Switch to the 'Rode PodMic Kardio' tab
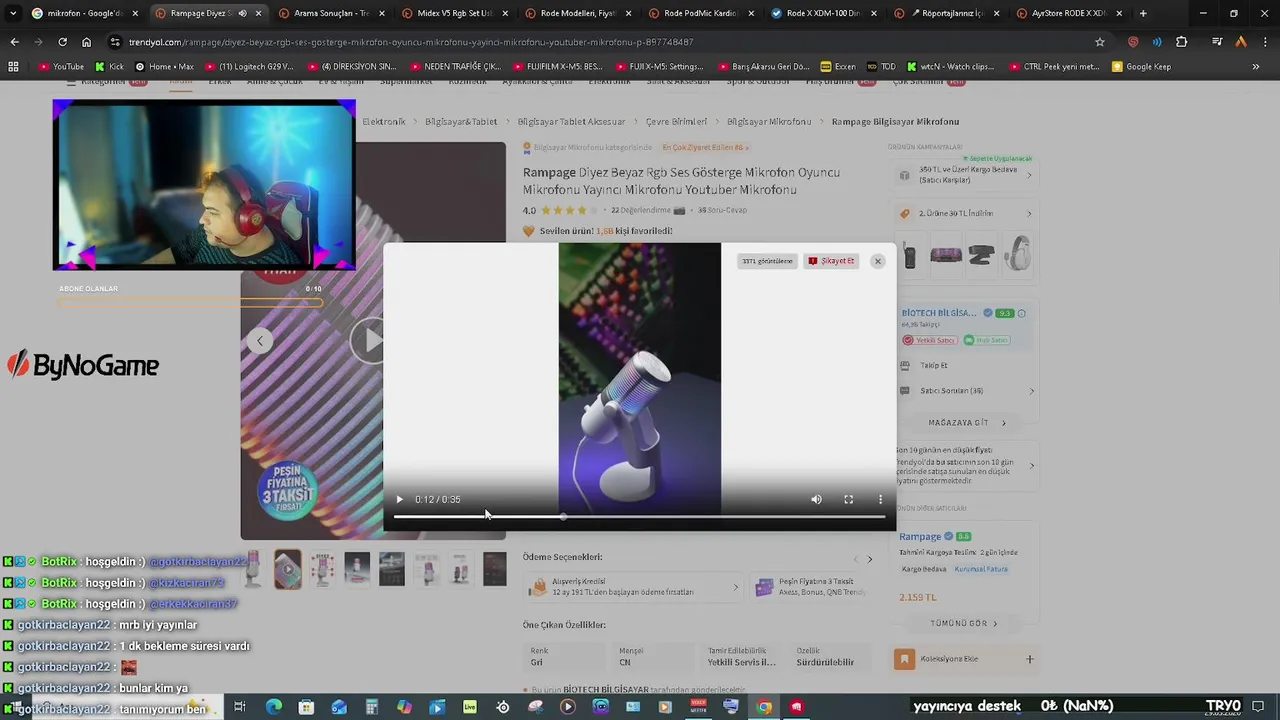The image size is (1280, 720). [x=699, y=13]
